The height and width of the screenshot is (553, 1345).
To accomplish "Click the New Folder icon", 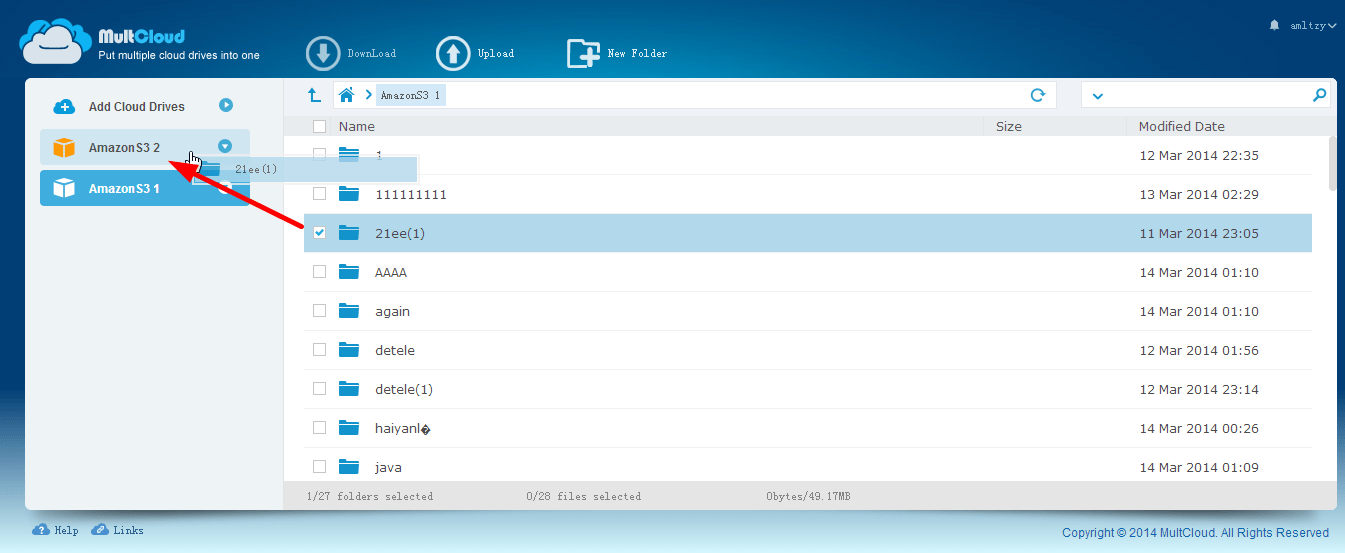I will pyautogui.click(x=584, y=54).
